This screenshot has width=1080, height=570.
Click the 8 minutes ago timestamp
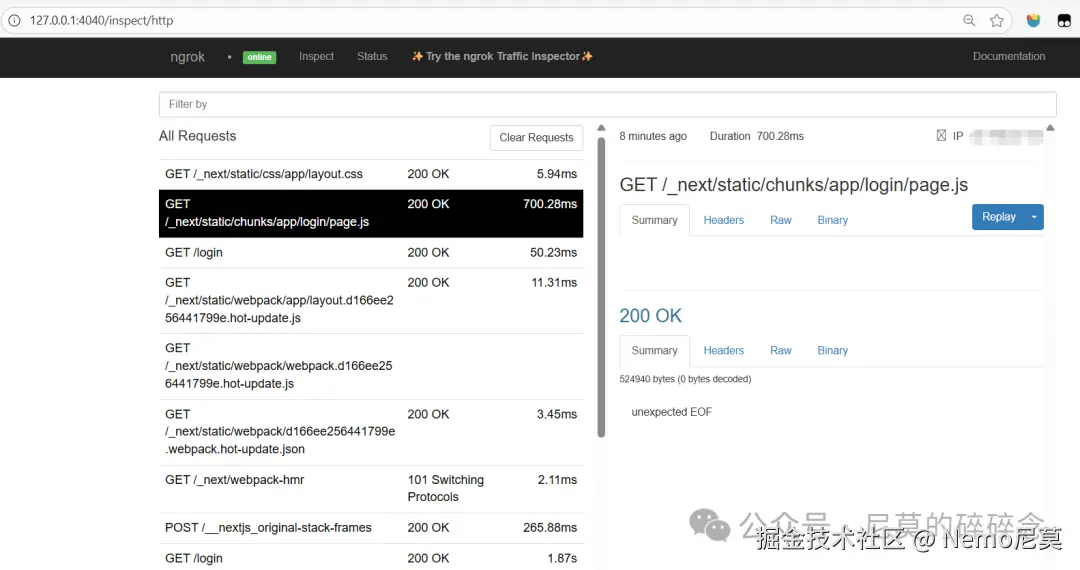(653, 136)
